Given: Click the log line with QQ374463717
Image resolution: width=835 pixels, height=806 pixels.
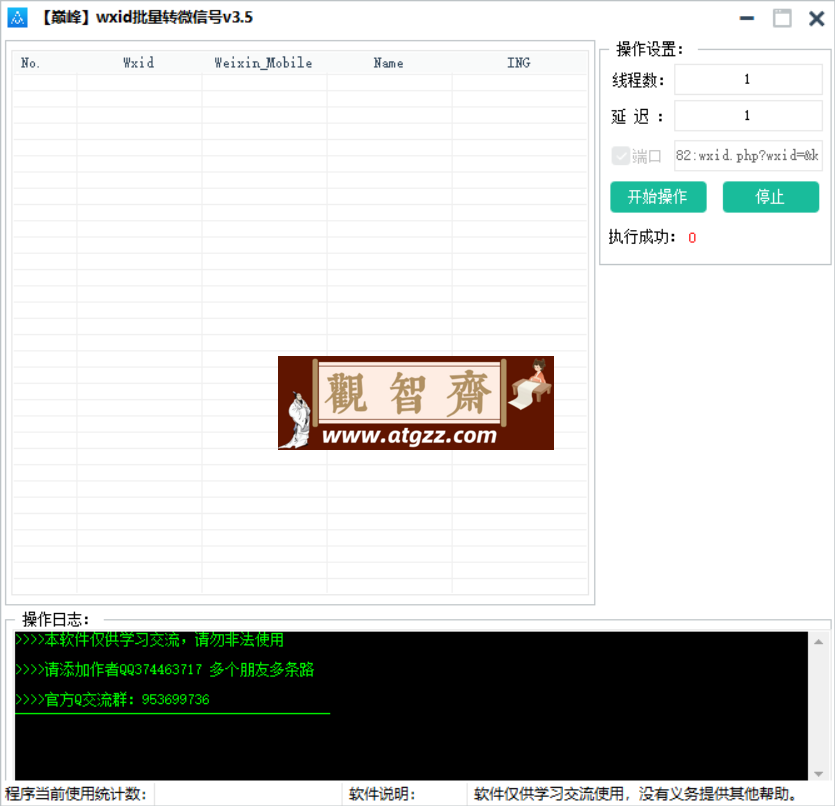Looking at the screenshot, I should 165,670.
